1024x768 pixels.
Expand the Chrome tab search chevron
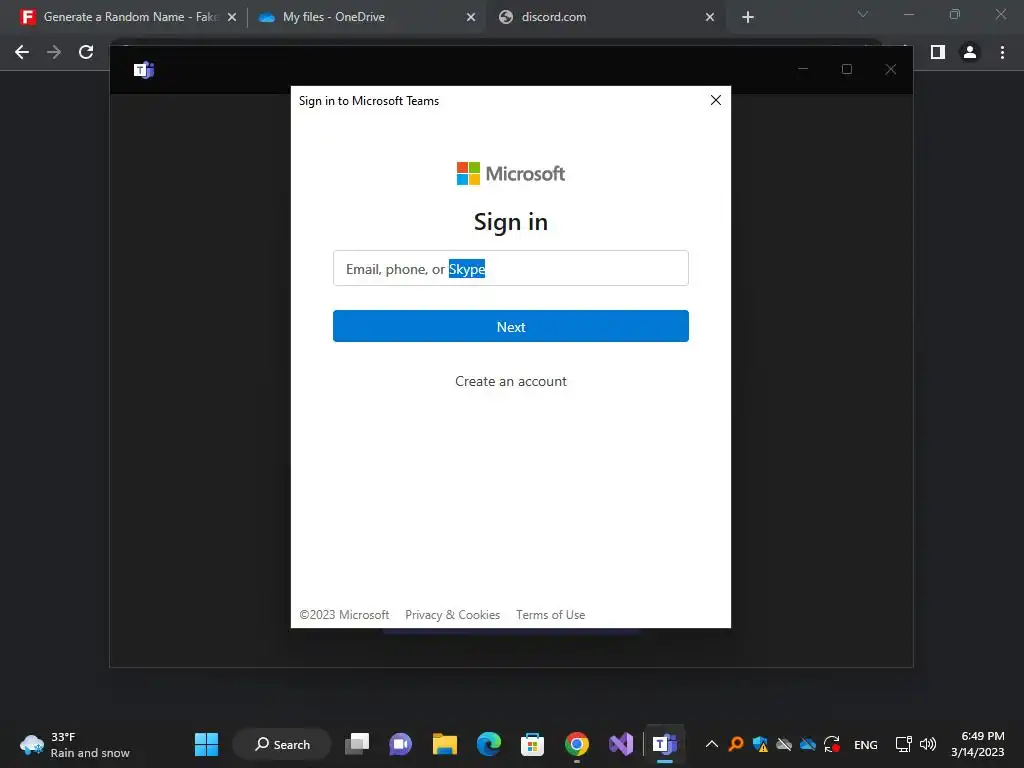pos(863,14)
